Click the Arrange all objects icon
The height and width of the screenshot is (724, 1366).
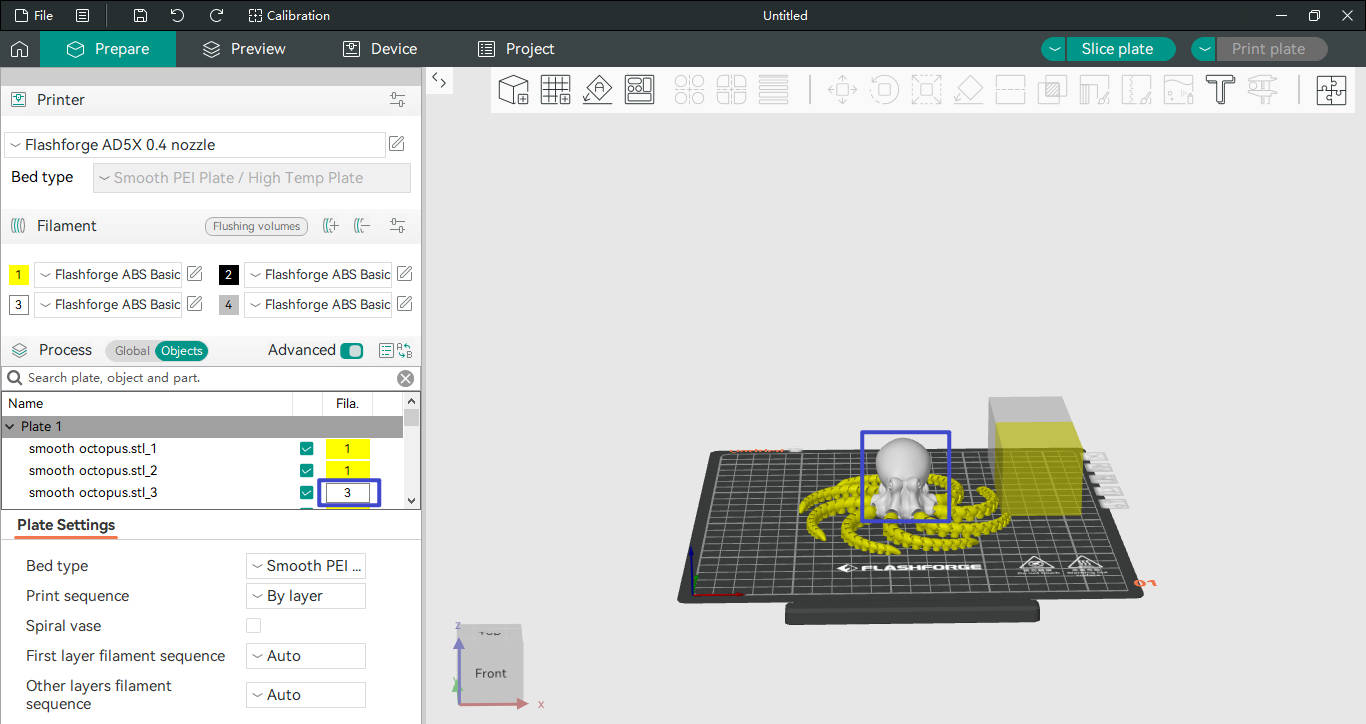click(639, 90)
